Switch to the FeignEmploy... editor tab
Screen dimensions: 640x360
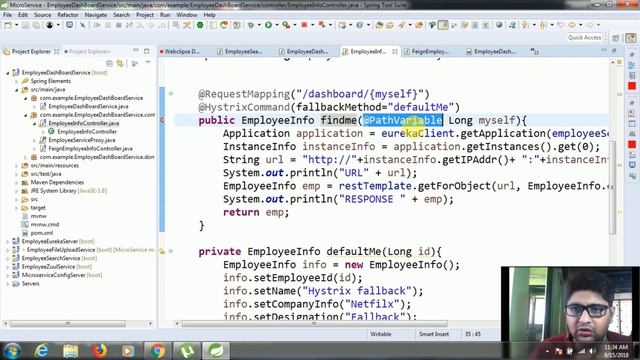tap(430, 51)
